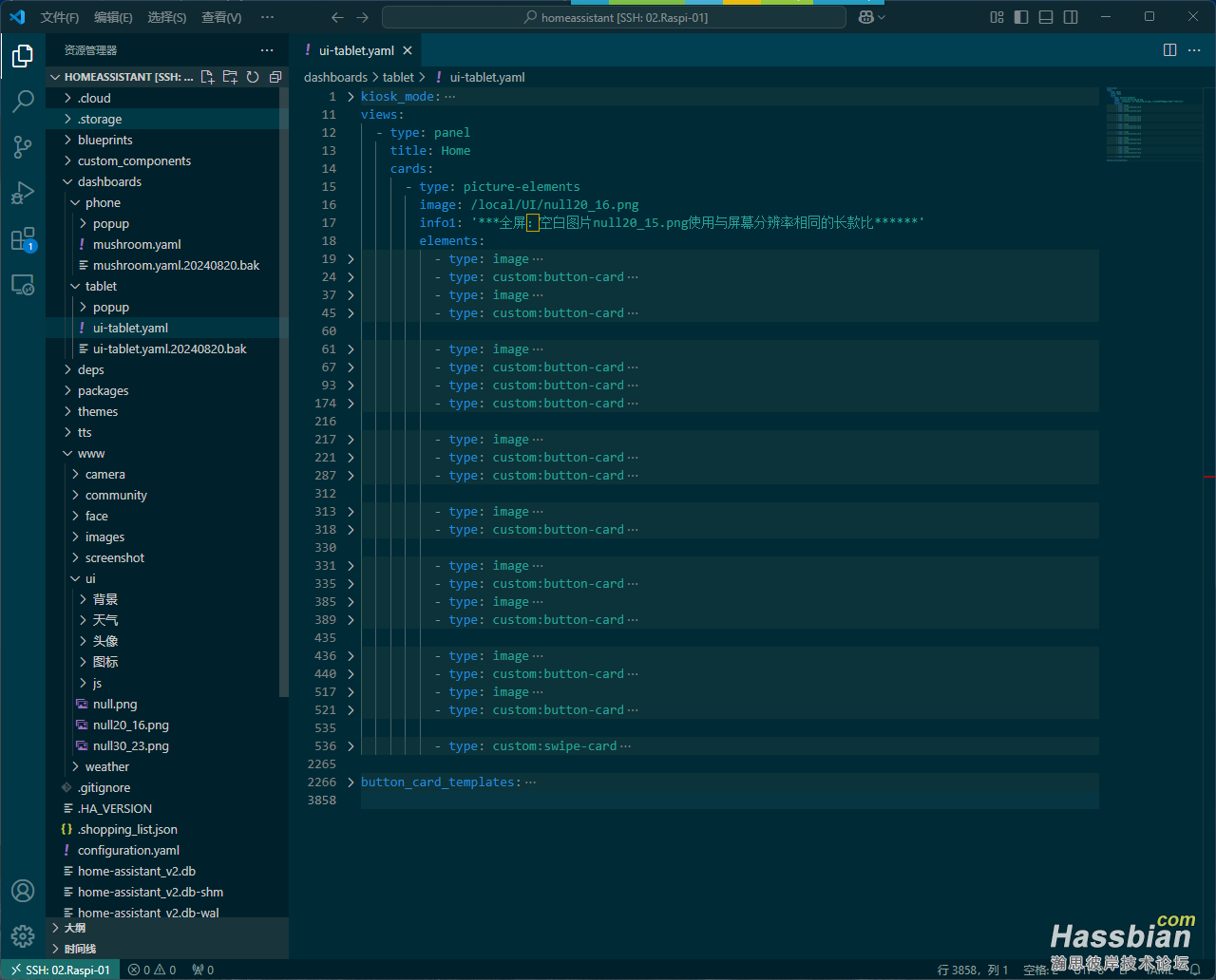This screenshot has height=980, width=1216.
Task: Customize layout icon in title bar
Action: tap(997, 17)
